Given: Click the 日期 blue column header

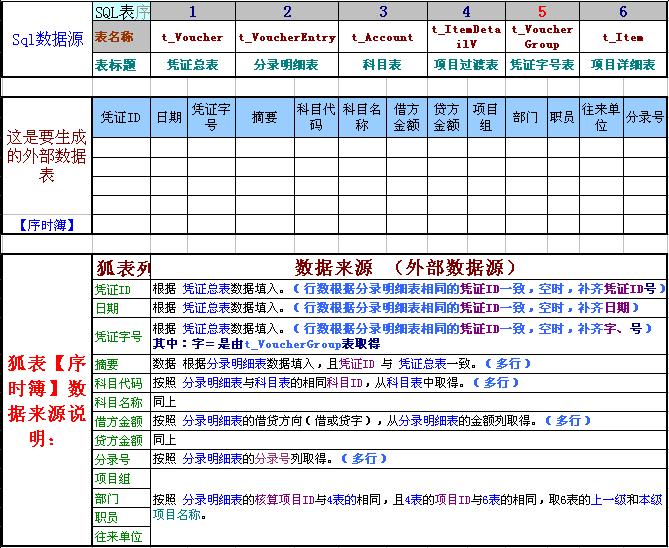Looking at the screenshot, I should pos(169,117).
